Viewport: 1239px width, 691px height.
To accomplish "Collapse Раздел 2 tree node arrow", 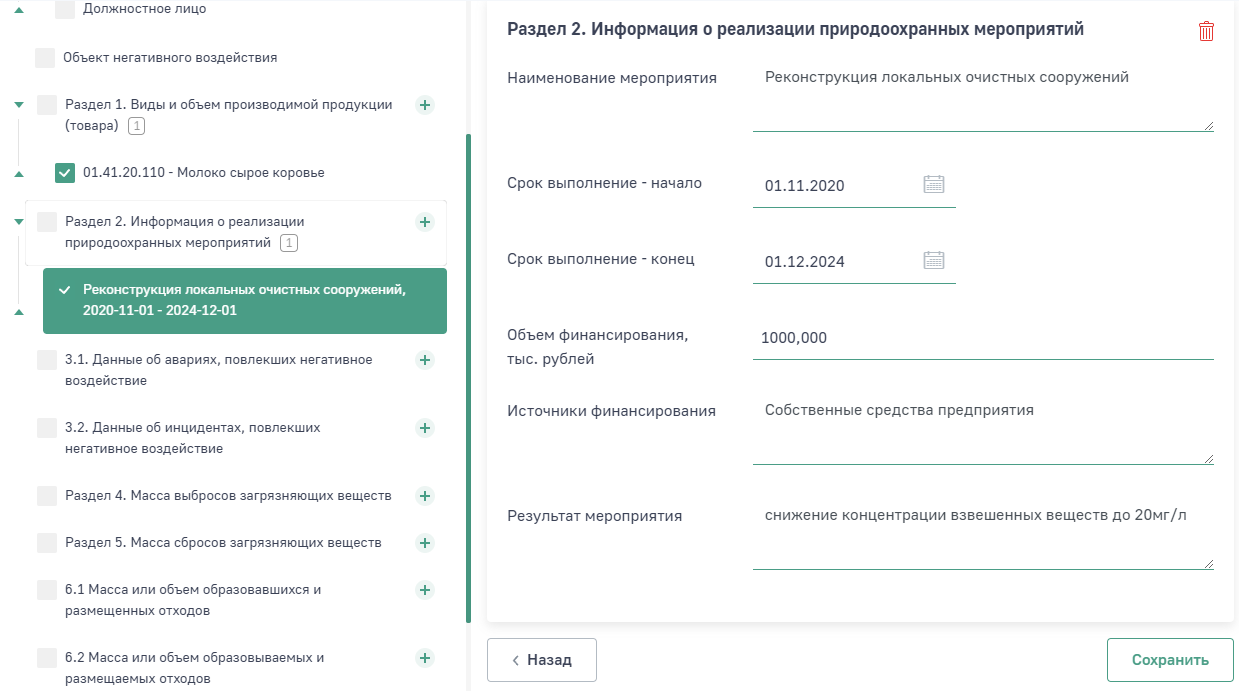I will tap(18, 222).
